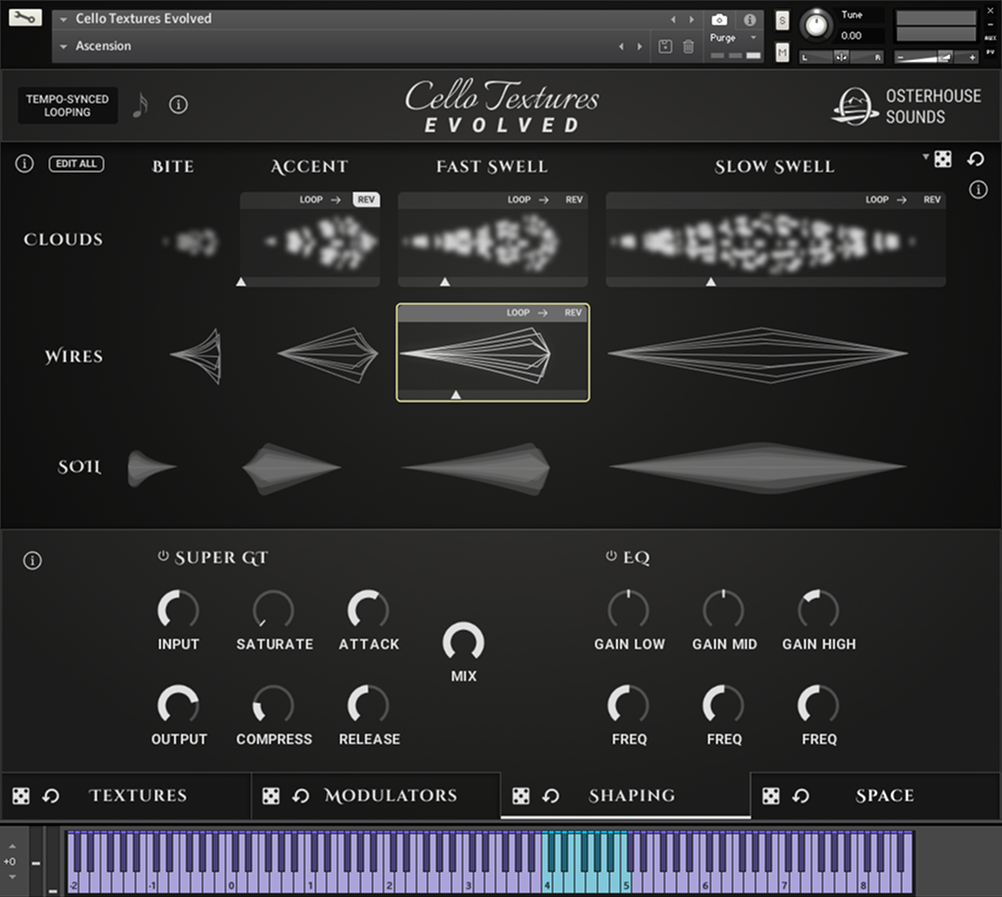Expand the Ascension preset dropdown
The image size is (1002, 897).
click(x=64, y=46)
